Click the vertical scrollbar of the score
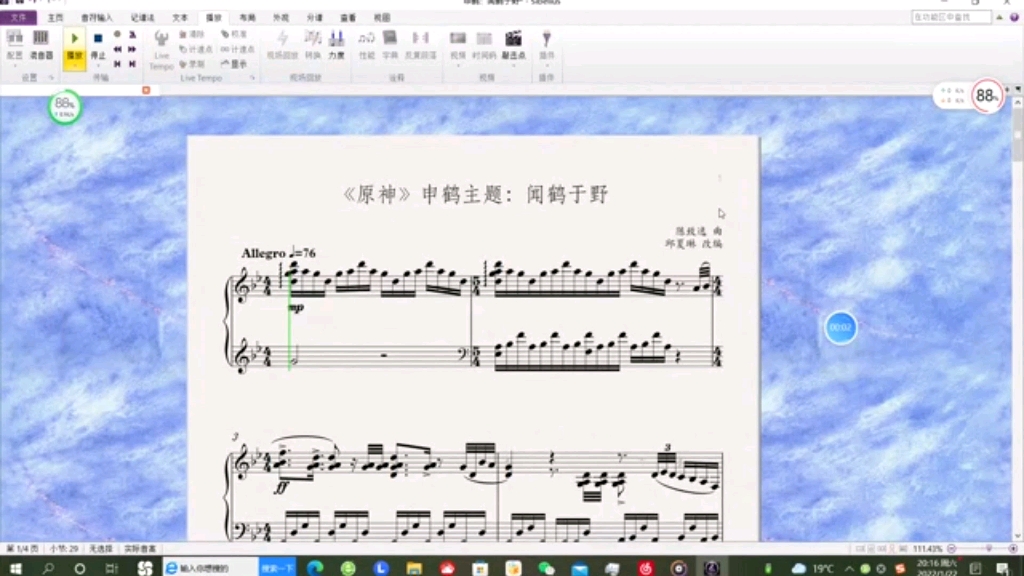1024x576 pixels. (x=1017, y=320)
